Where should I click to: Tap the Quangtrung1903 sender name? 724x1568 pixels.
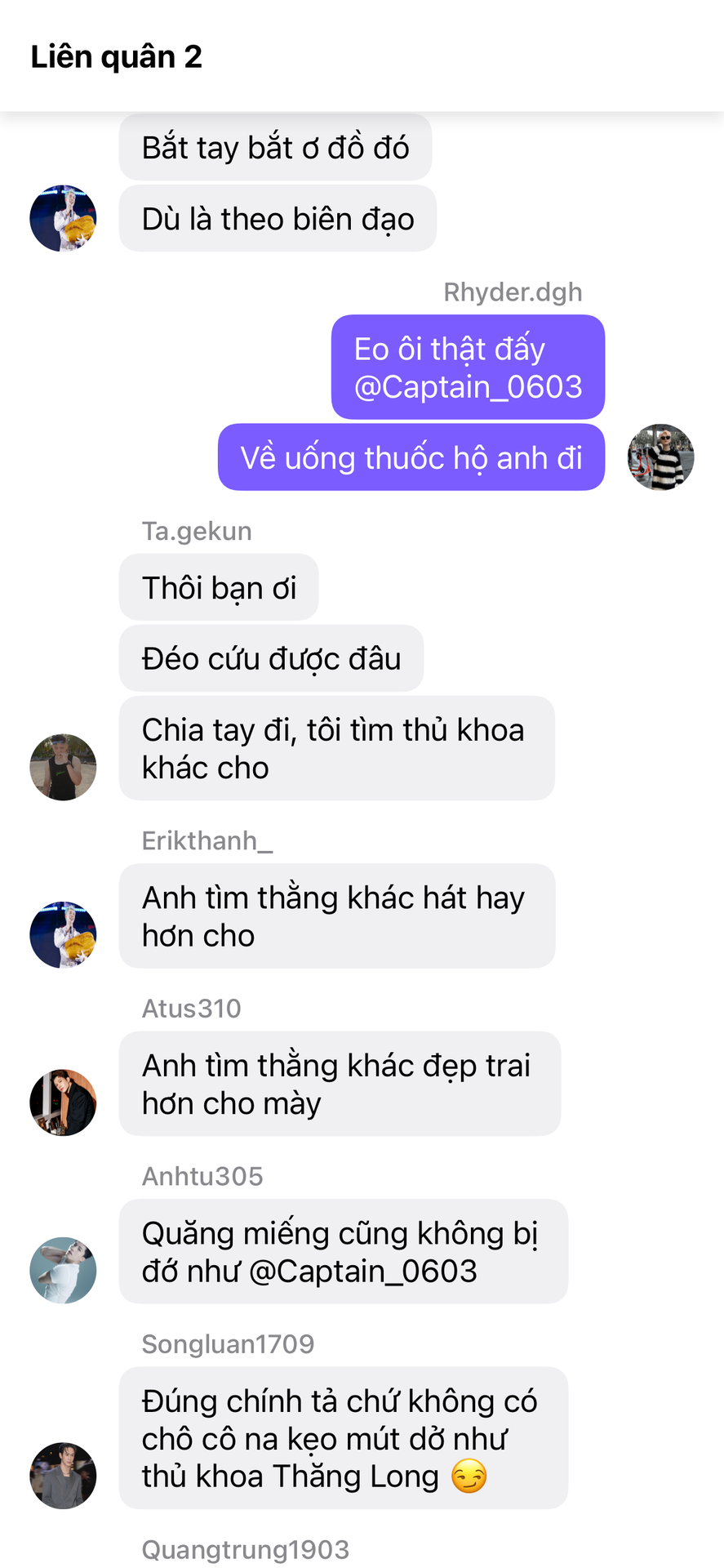tap(246, 1549)
